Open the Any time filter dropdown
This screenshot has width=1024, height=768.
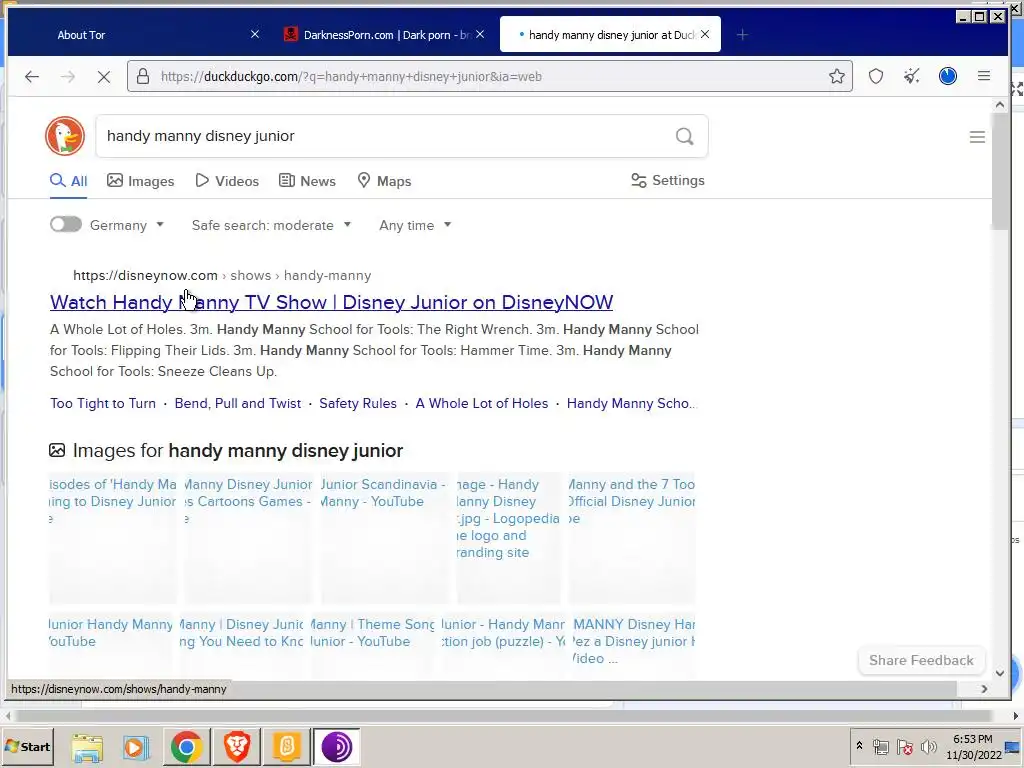point(415,225)
